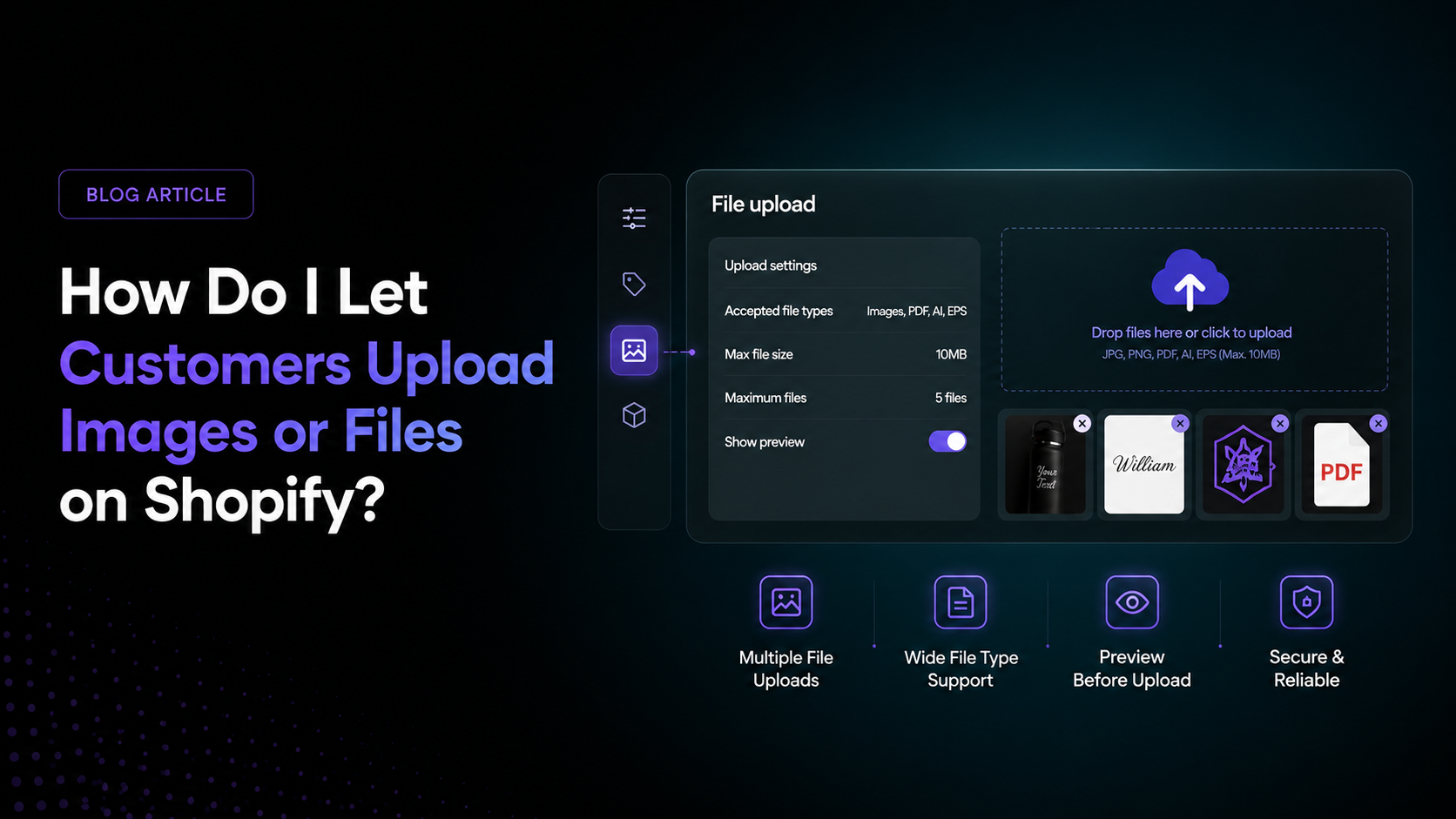This screenshot has height=819, width=1456.
Task: Click the Multiple File Uploads icon
Action: (785, 601)
